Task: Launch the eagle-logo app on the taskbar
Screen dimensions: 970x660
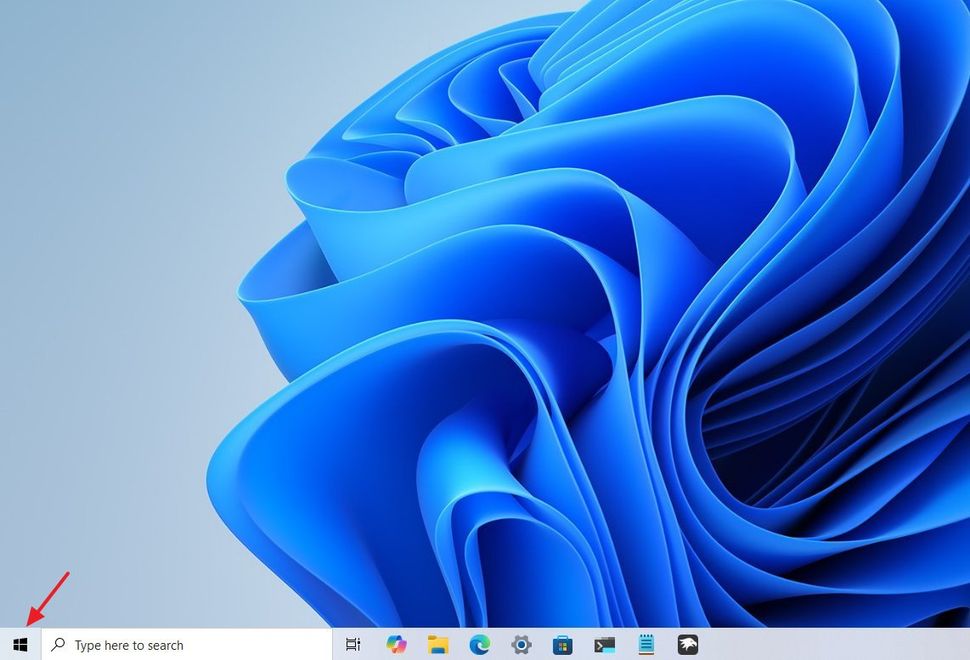Action: [688, 645]
